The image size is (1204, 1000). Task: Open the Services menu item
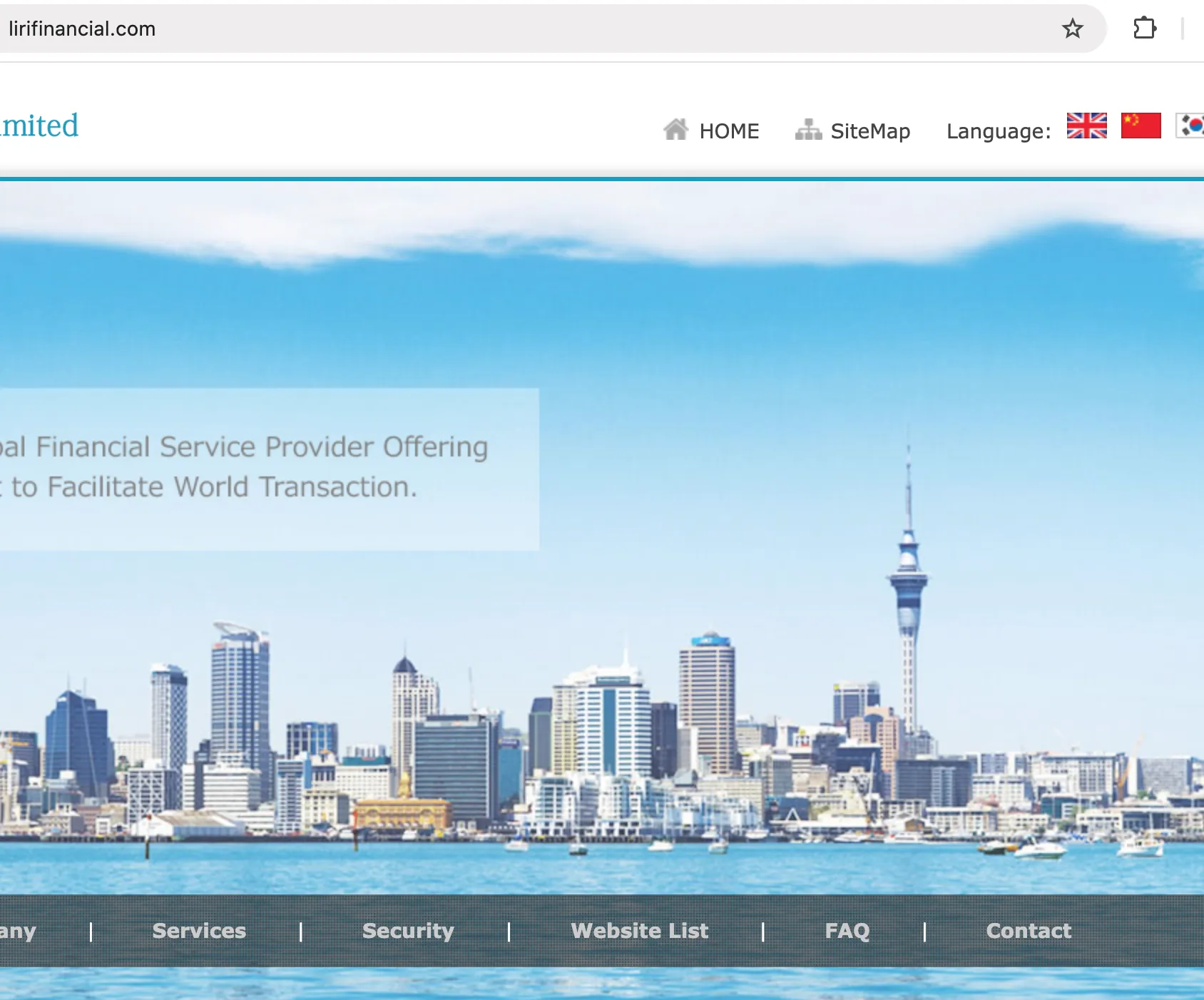click(199, 931)
